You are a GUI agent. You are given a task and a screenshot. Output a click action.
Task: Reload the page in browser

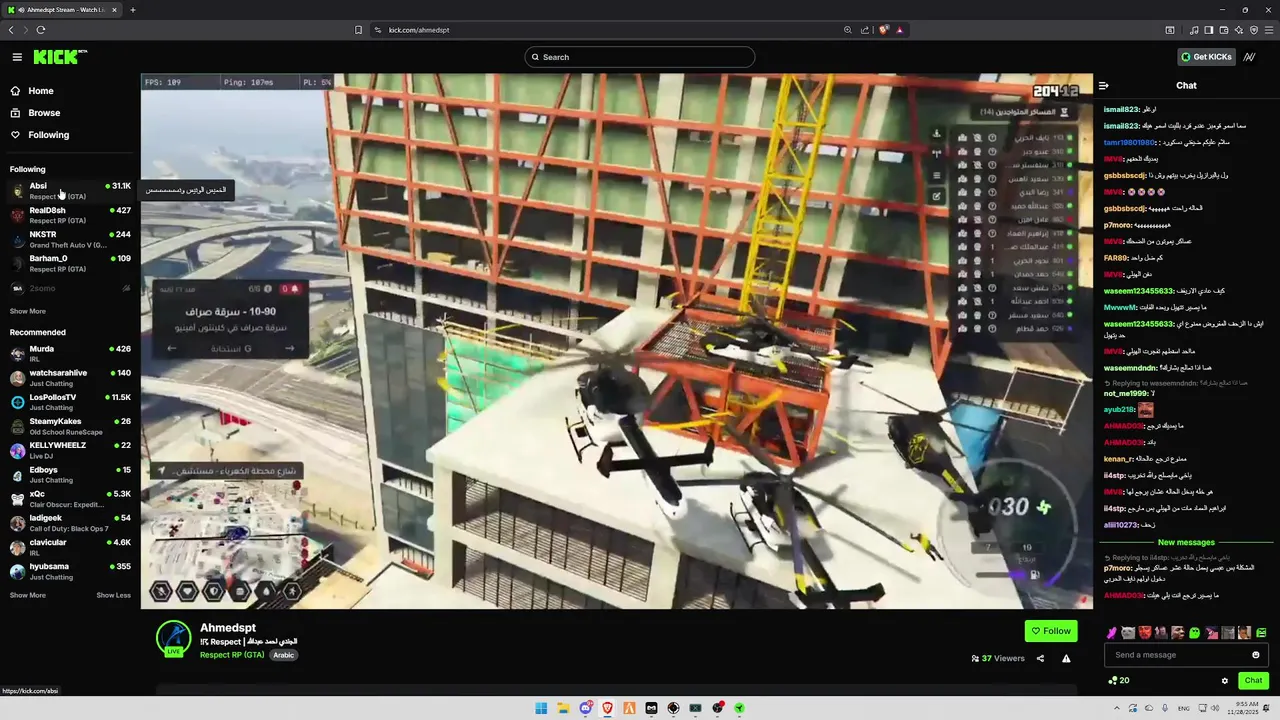point(41,30)
